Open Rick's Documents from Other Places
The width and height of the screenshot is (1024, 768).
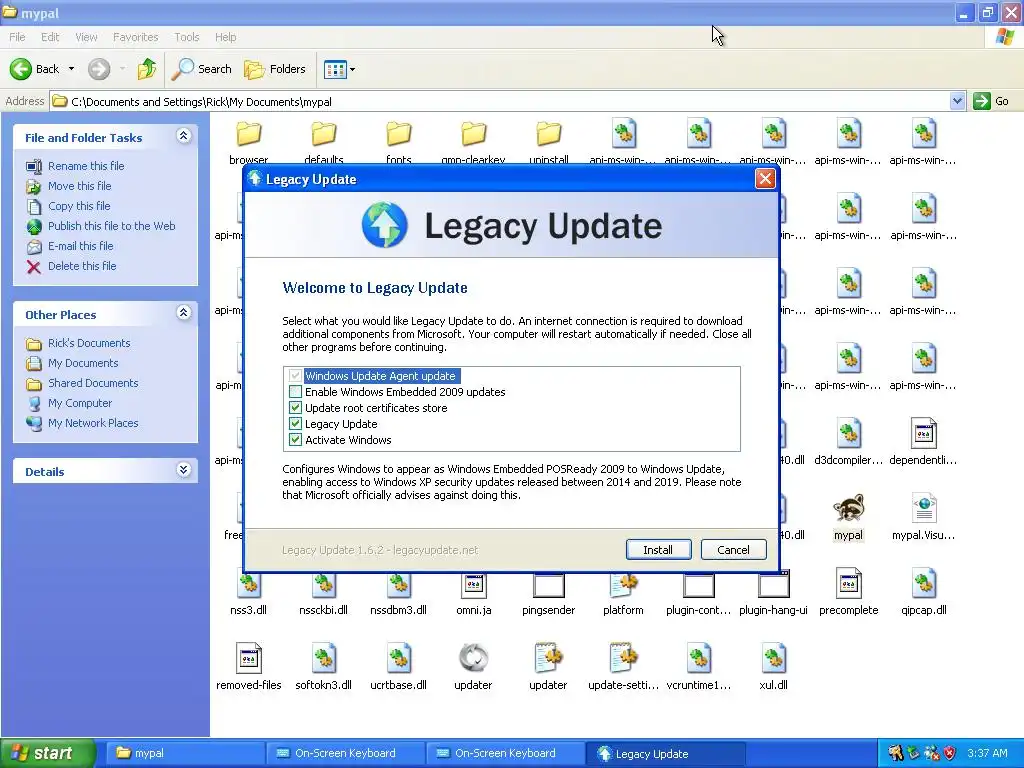[89, 343]
